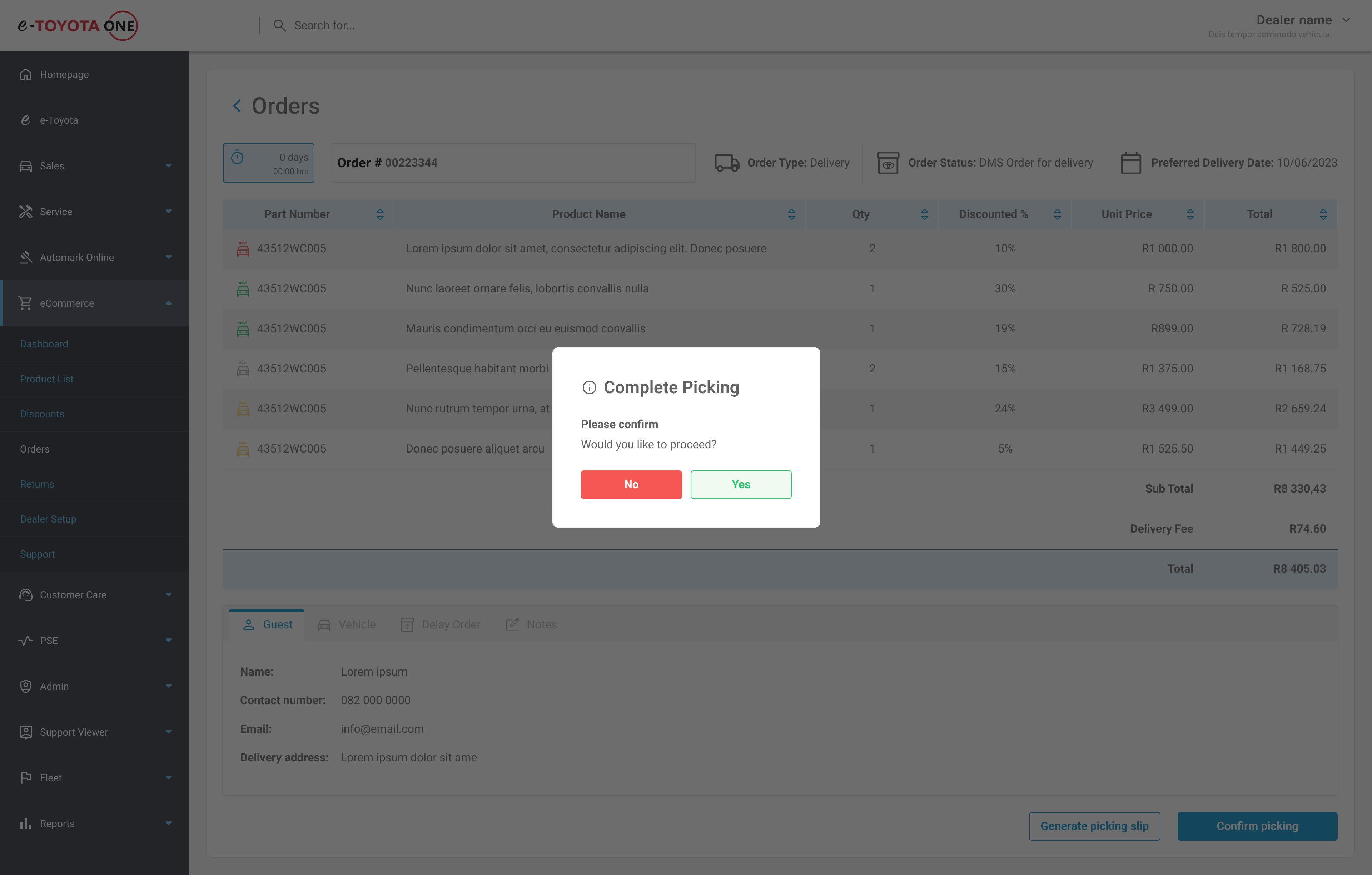Click the timer stopwatch icon
1372x875 pixels.
(x=238, y=158)
